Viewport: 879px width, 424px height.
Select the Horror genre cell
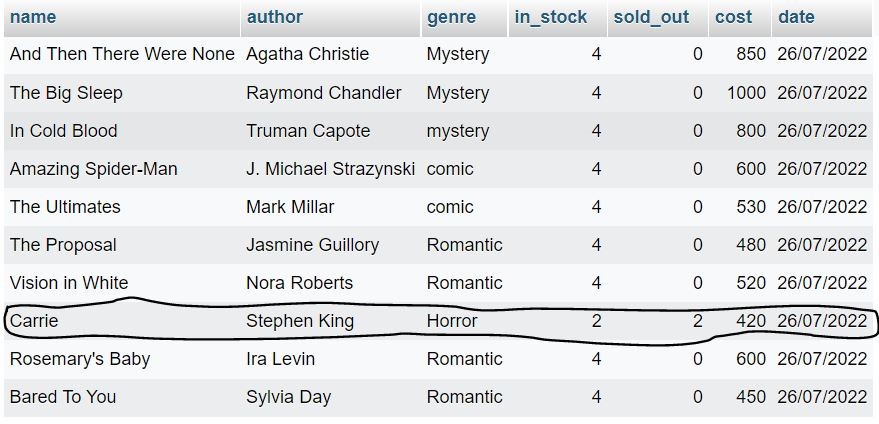452,321
